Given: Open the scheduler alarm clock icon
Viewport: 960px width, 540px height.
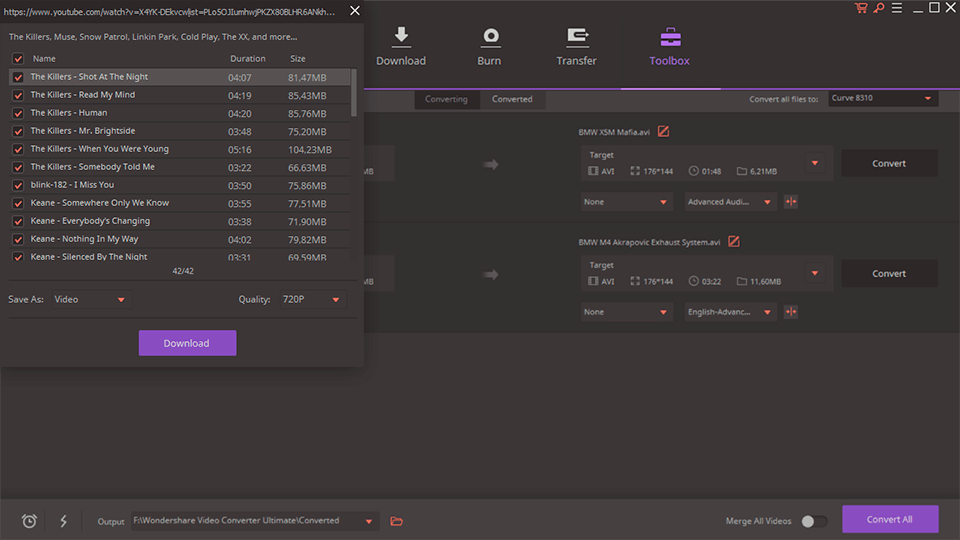Looking at the screenshot, I should tap(29, 521).
